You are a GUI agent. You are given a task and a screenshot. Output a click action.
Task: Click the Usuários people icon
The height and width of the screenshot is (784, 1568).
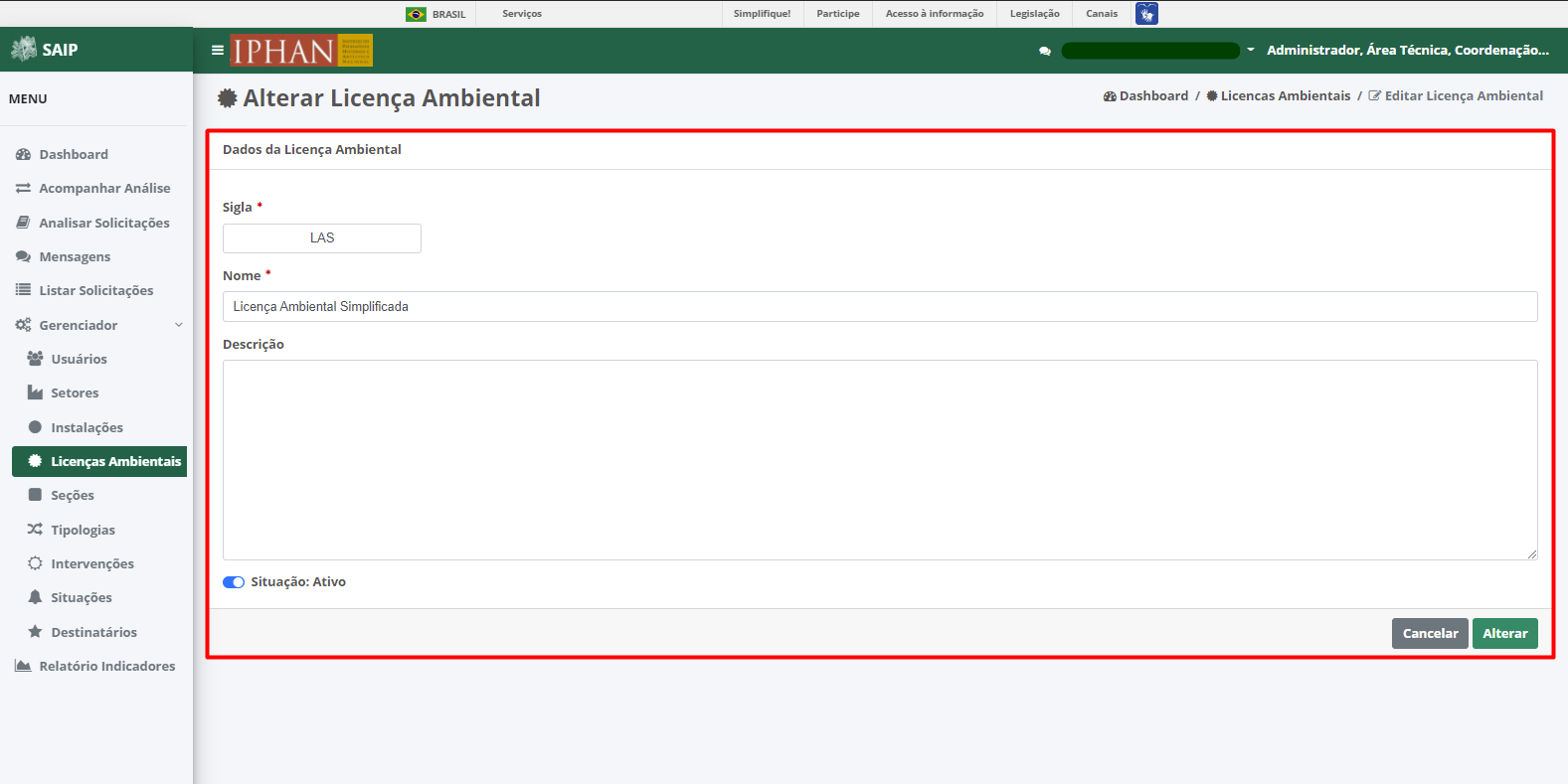coord(35,359)
